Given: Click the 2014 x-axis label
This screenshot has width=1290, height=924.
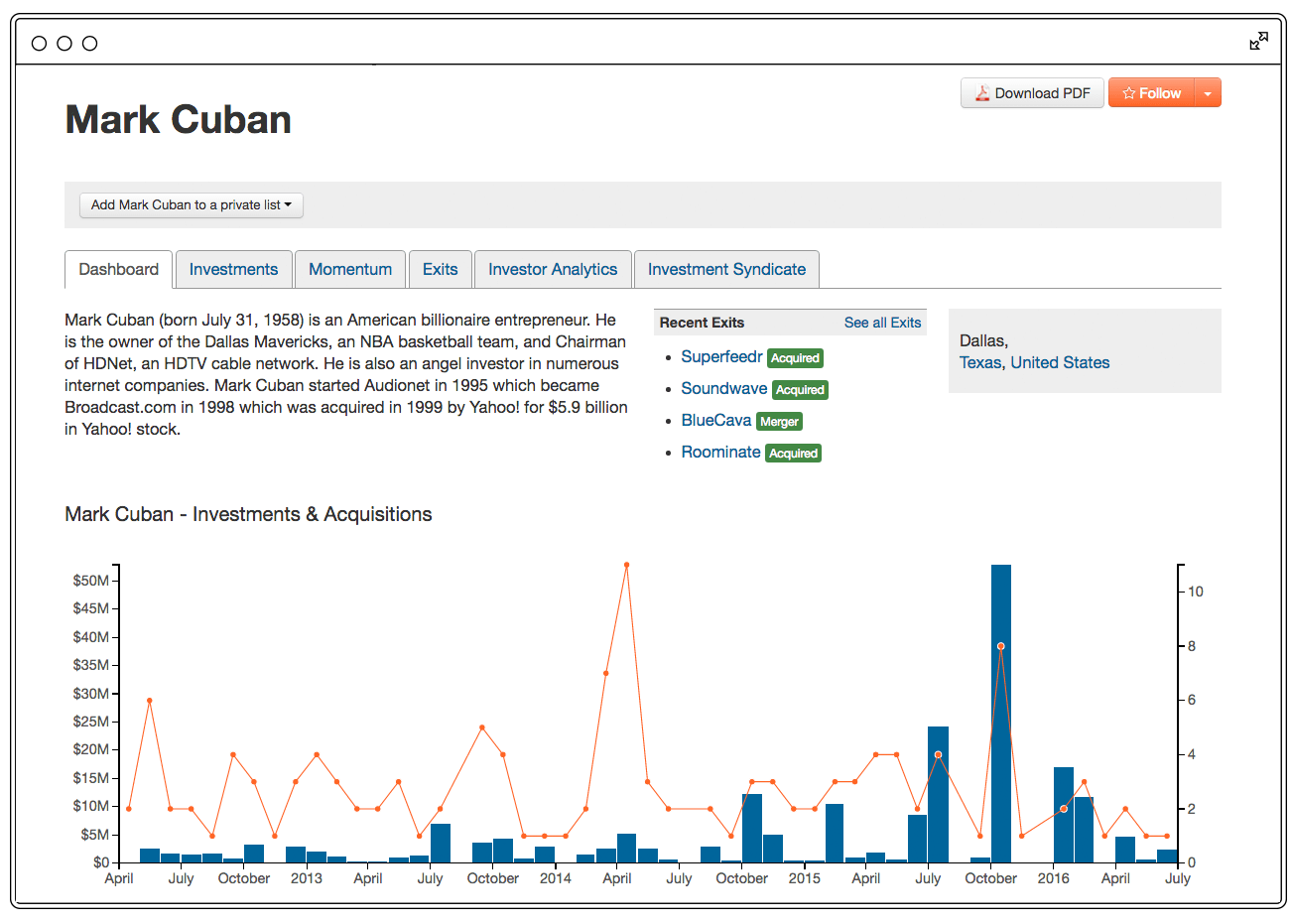Looking at the screenshot, I should pyautogui.click(x=555, y=878).
